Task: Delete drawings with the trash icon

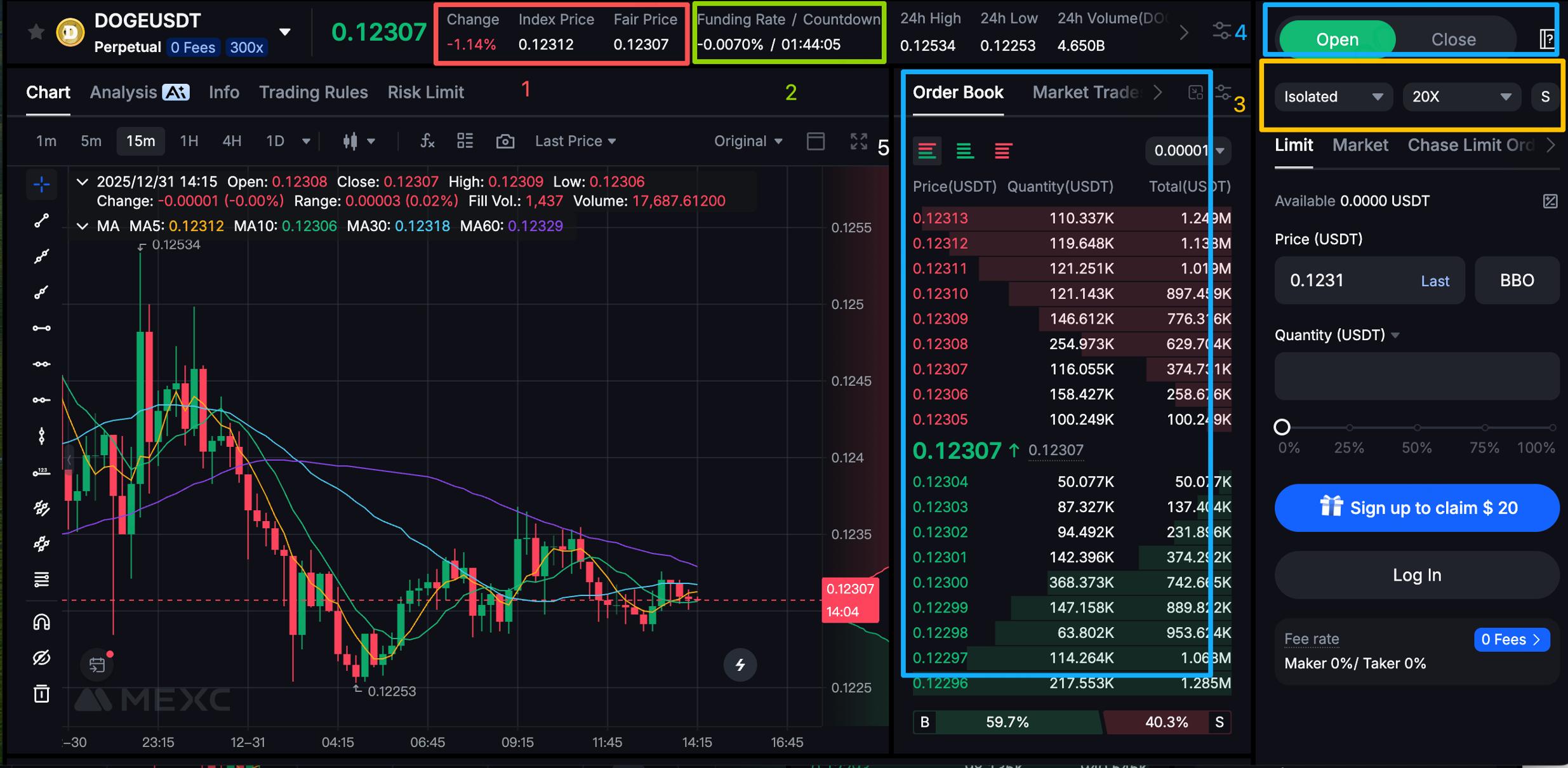Action: pyautogui.click(x=42, y=693)
